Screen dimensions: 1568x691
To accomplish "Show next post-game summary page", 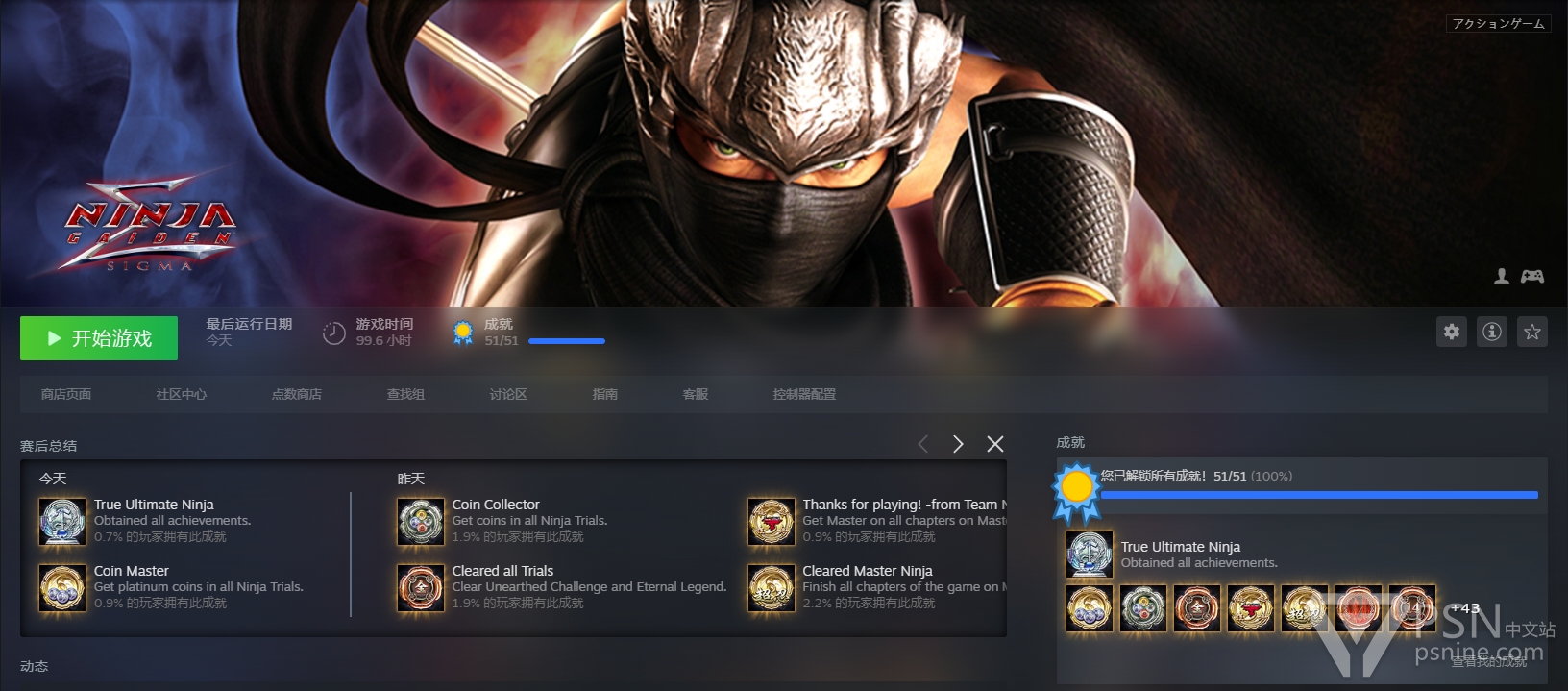I will pos(958,444).
